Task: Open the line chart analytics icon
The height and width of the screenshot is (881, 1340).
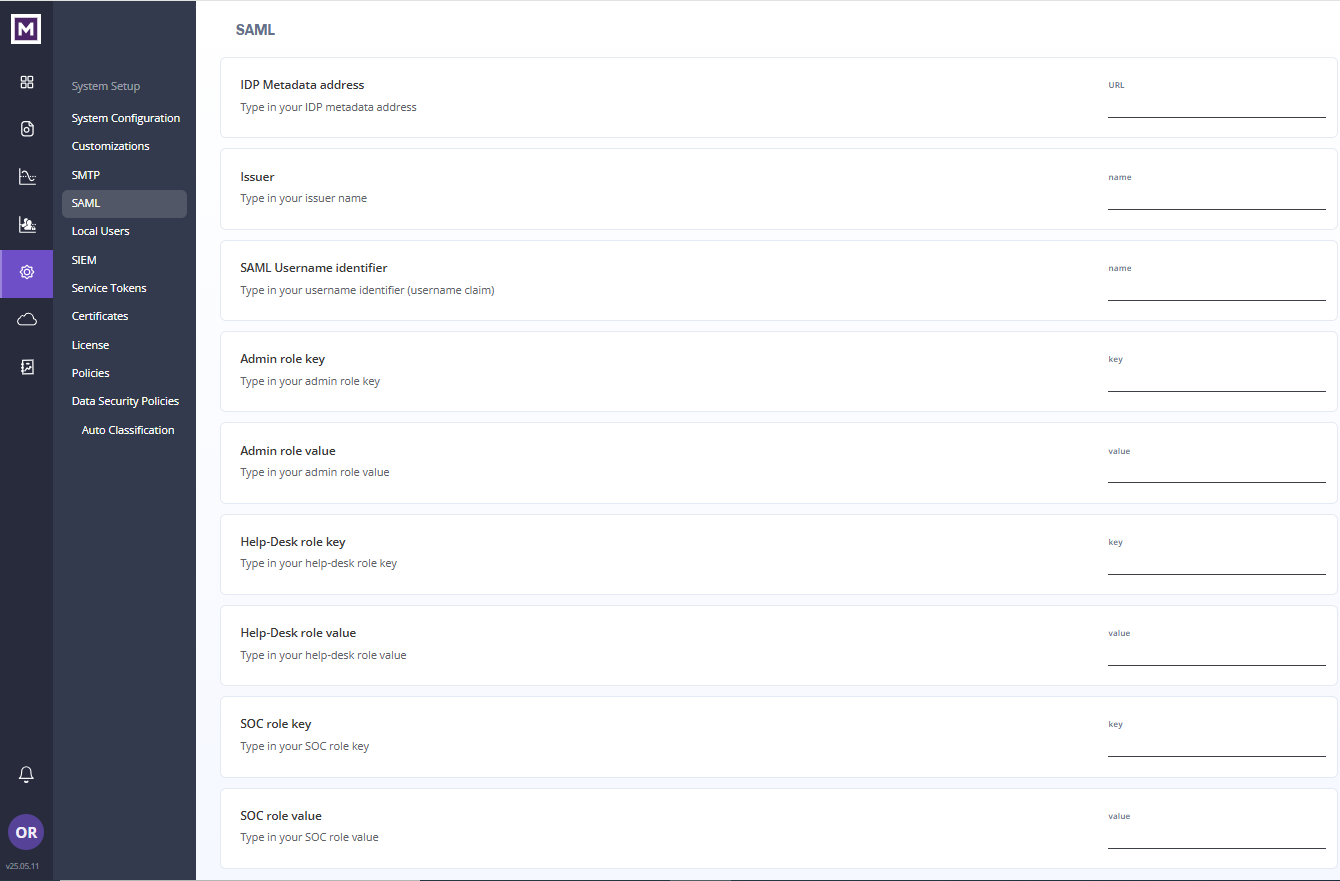Action: click(x=27, y=177)
